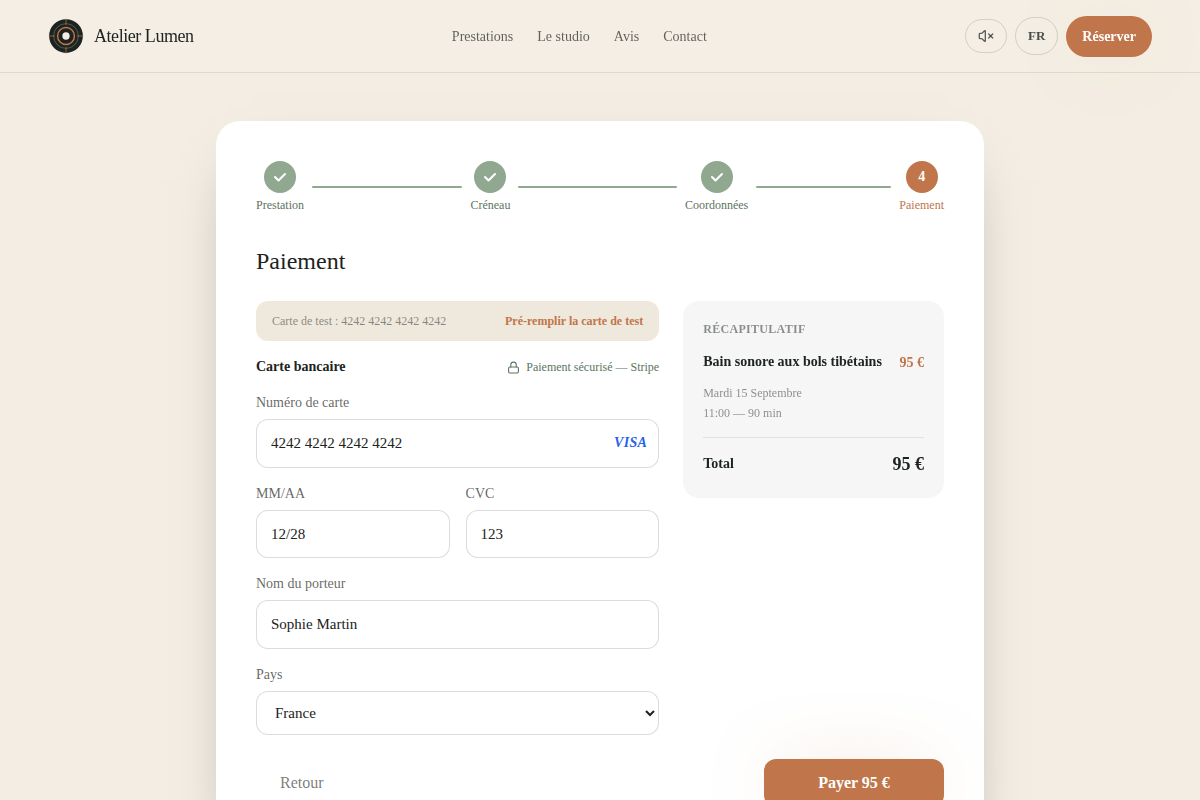
Task: Click the Atelier Lumen brand name
Action: pos(144,36)
